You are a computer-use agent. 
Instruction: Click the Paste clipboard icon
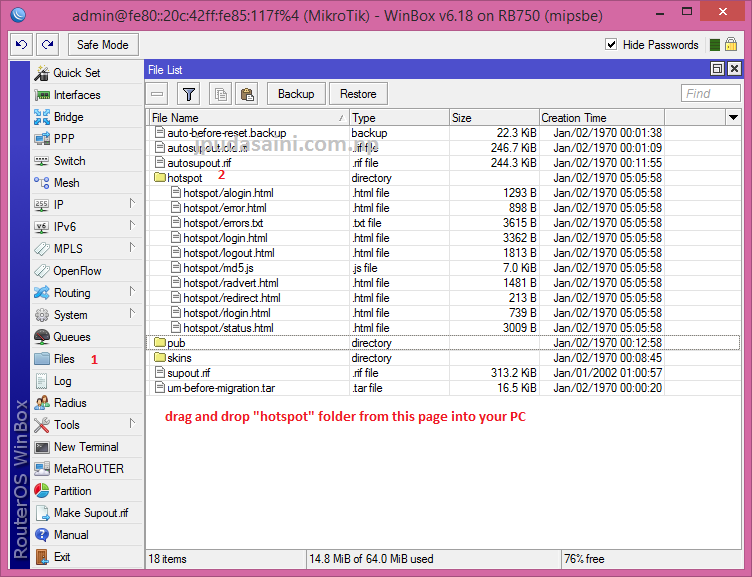click(247, 94)
